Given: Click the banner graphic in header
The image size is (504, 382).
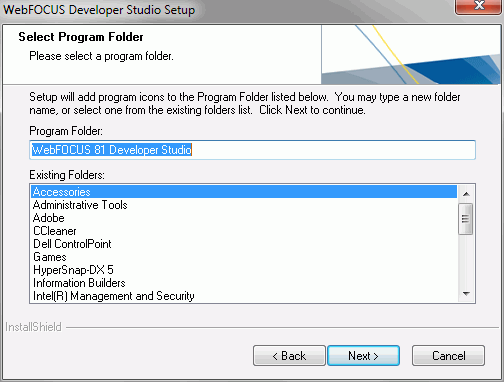Looking at the screenshot, I should (x=410, y=55).
